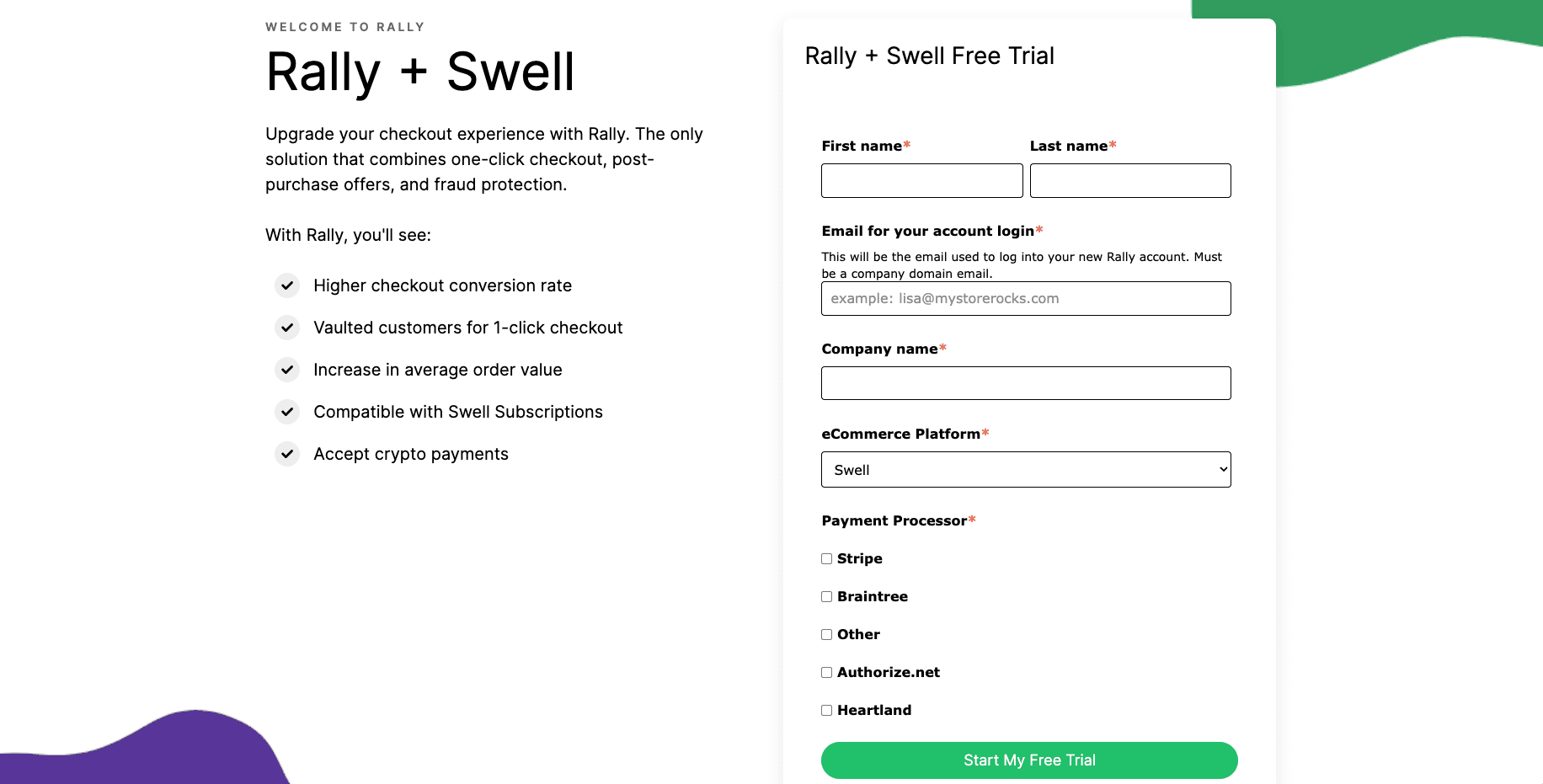Click the checkmark icon beside Vaulted customers
This screenshot has height=784, width=1543.
coord(287,328)
